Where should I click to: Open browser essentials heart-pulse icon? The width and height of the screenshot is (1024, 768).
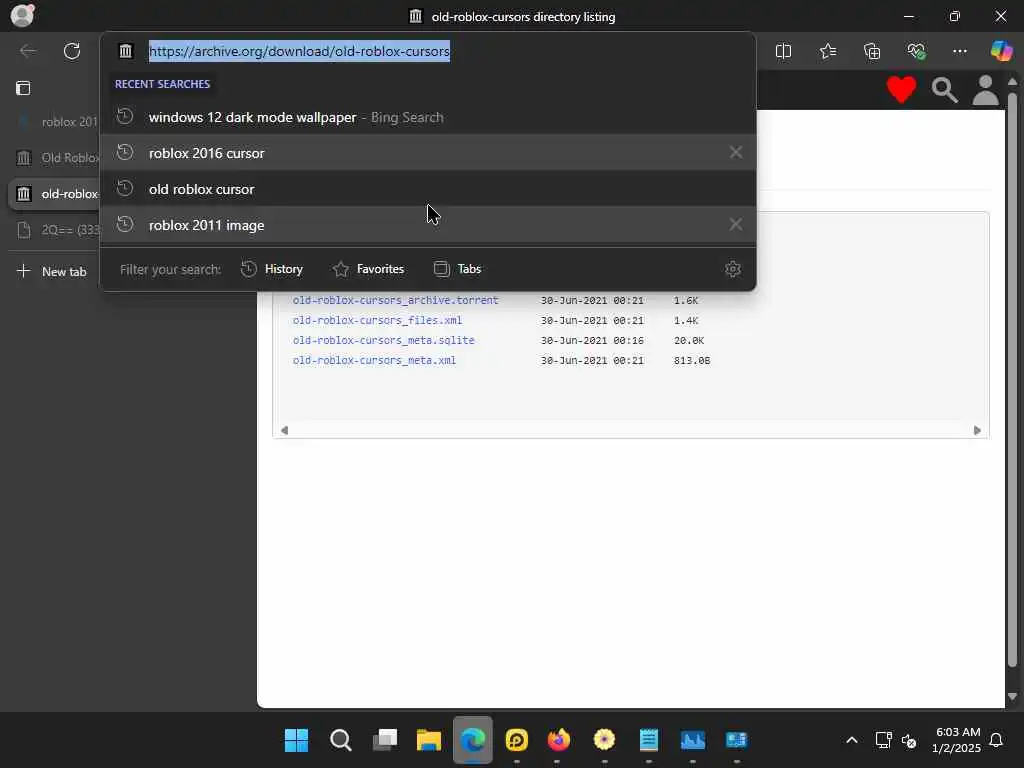[916, 51]
